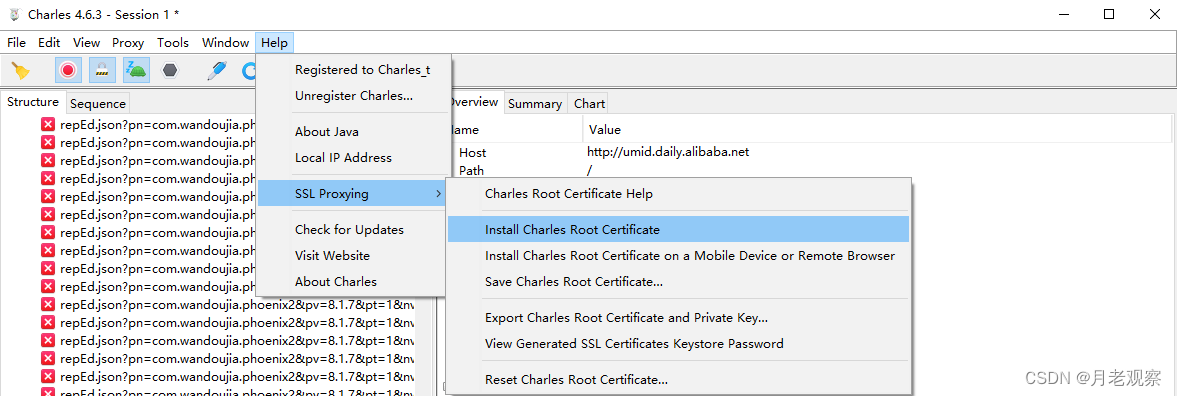
Task: Install certificate on Mobile Device or Remote Browser
Action: point(679,256)
